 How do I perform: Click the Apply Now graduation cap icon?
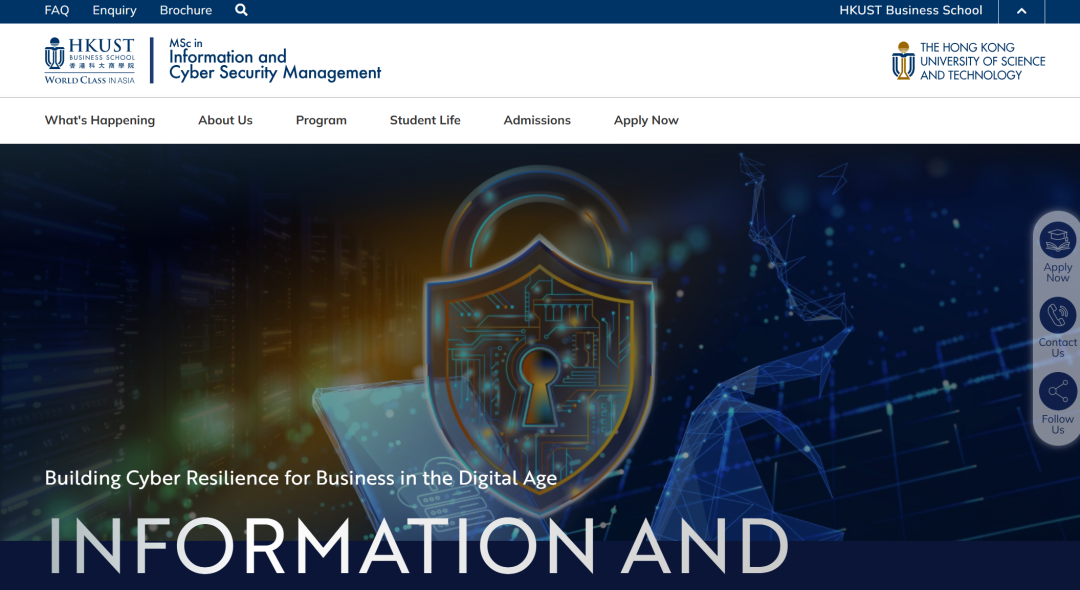[x=1057, y=240]
